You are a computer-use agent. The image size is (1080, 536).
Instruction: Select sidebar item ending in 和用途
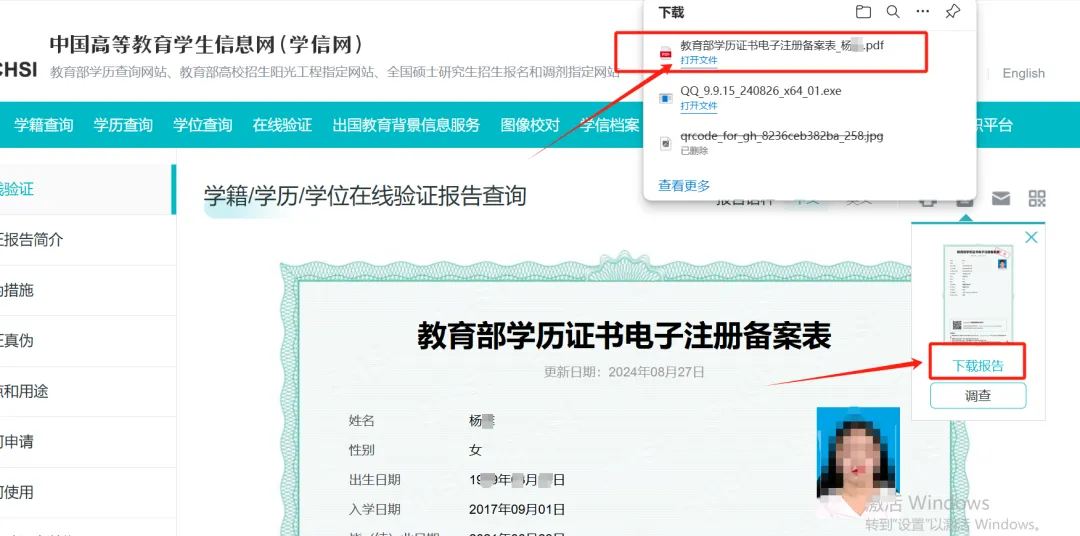[x=87, y=391]
